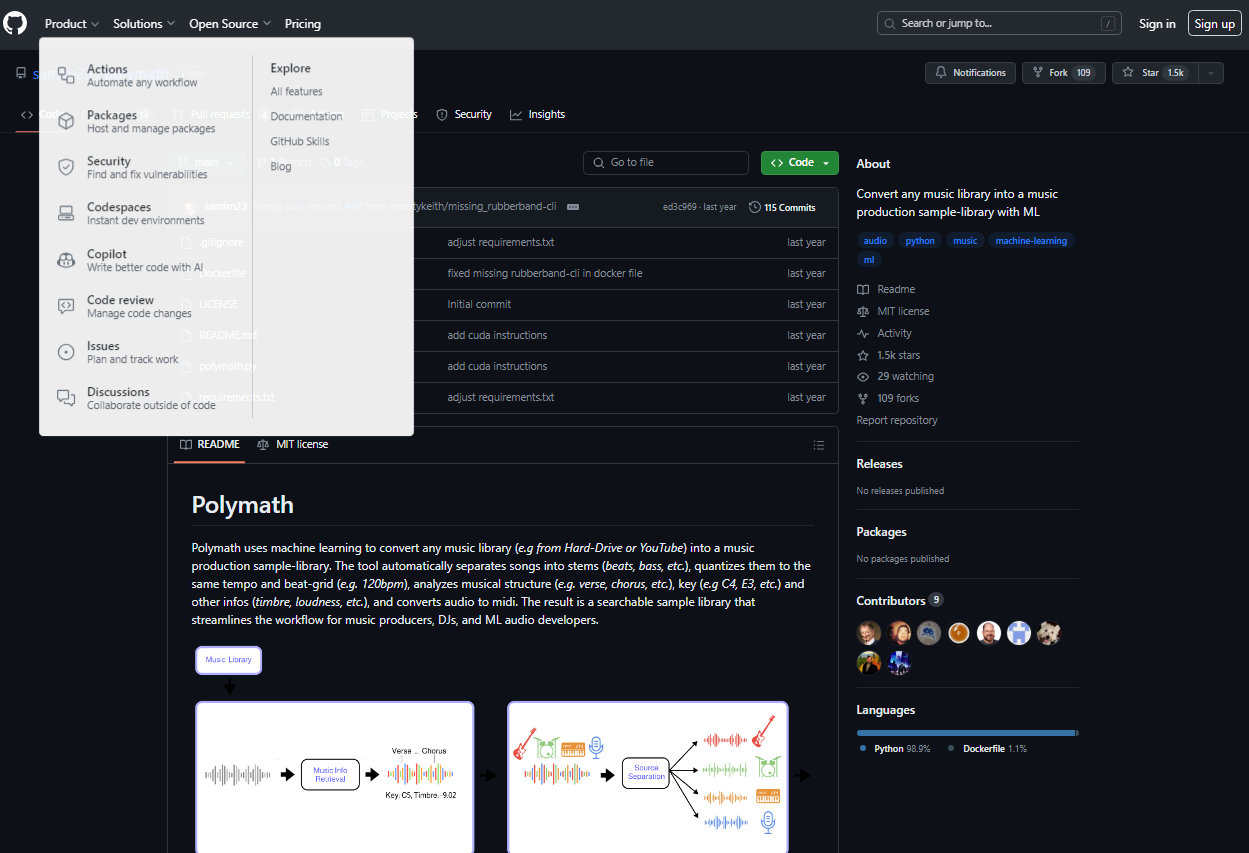Click Report repository link
Viewport: 1249px width, 853px height.
897,420
